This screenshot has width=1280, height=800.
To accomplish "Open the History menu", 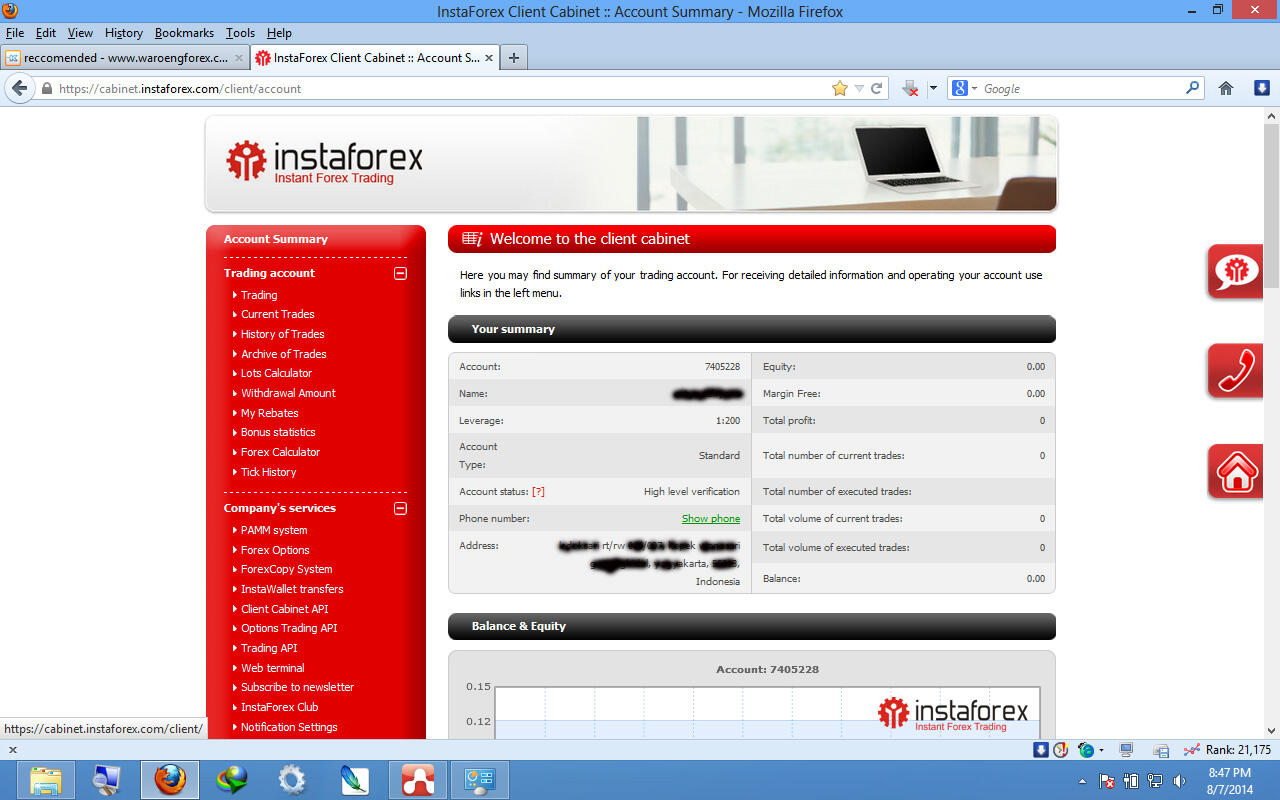I will tap(123, 33).
